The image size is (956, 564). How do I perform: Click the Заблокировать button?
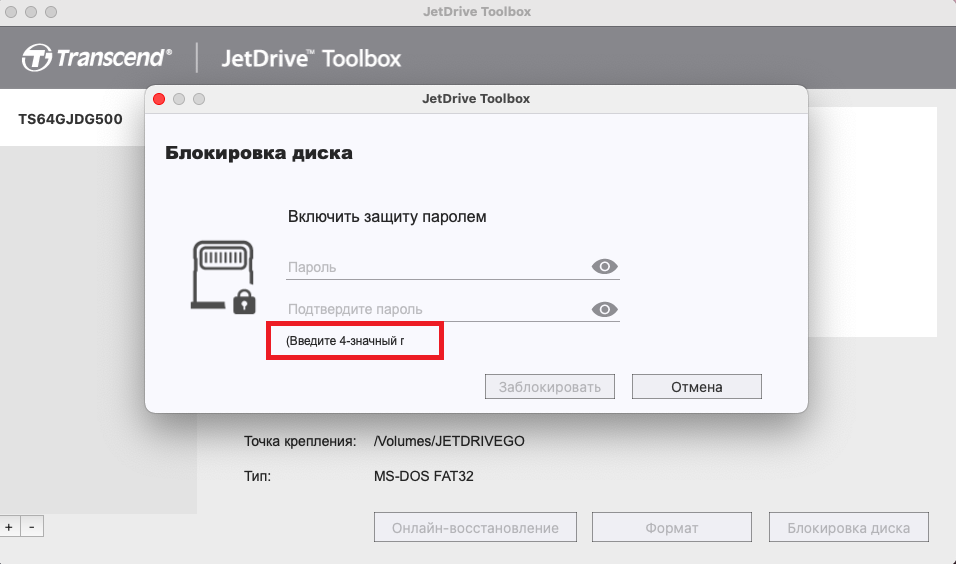(549, 387)
